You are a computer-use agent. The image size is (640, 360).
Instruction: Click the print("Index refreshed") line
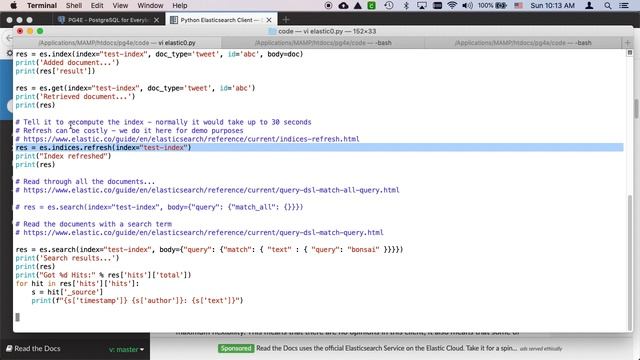point(63,156)
